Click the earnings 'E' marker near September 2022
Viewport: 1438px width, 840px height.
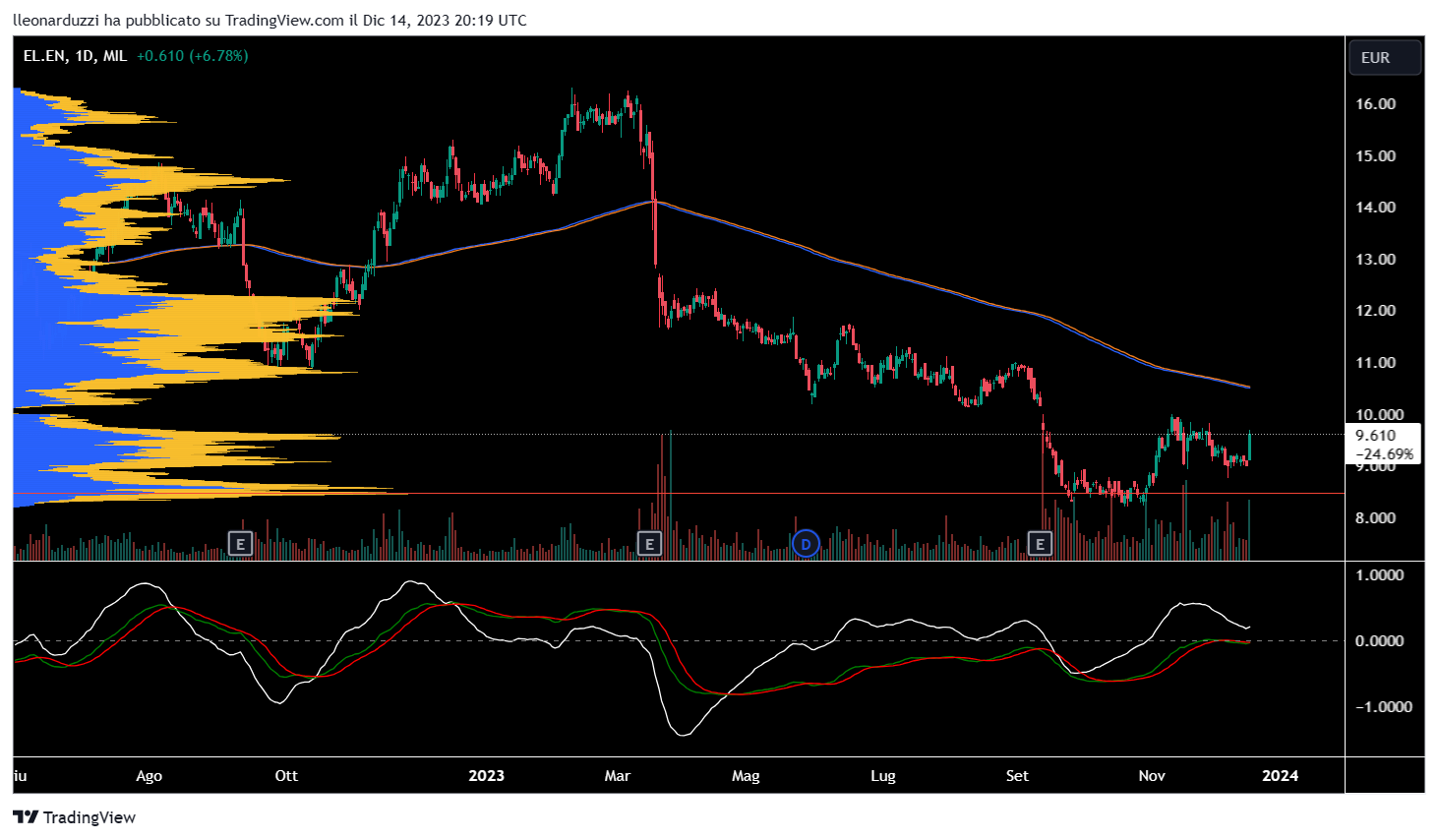pos(240,542)
